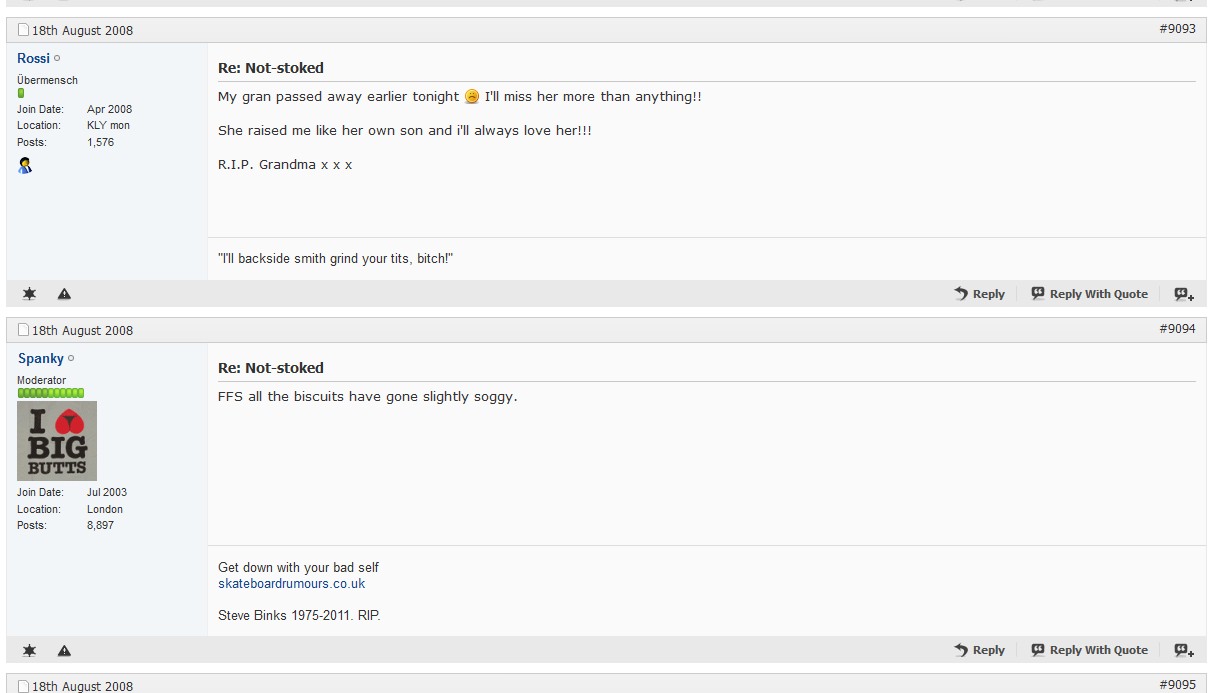
Task: Reply to Spanky's biscuits post
Action: pos(979,650)
